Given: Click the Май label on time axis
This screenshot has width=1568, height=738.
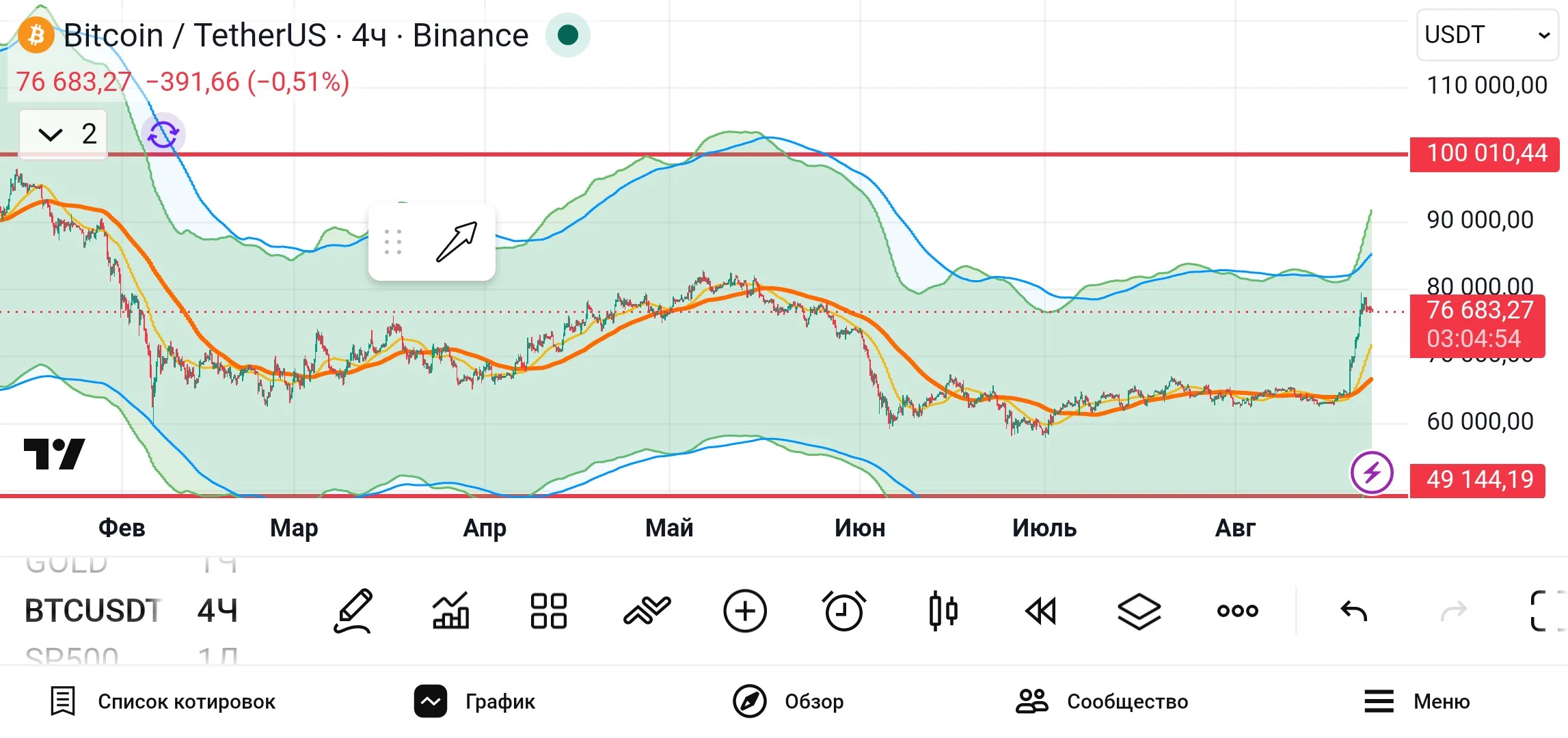Looking at the screenshot, I should click(x=669, y=528).
